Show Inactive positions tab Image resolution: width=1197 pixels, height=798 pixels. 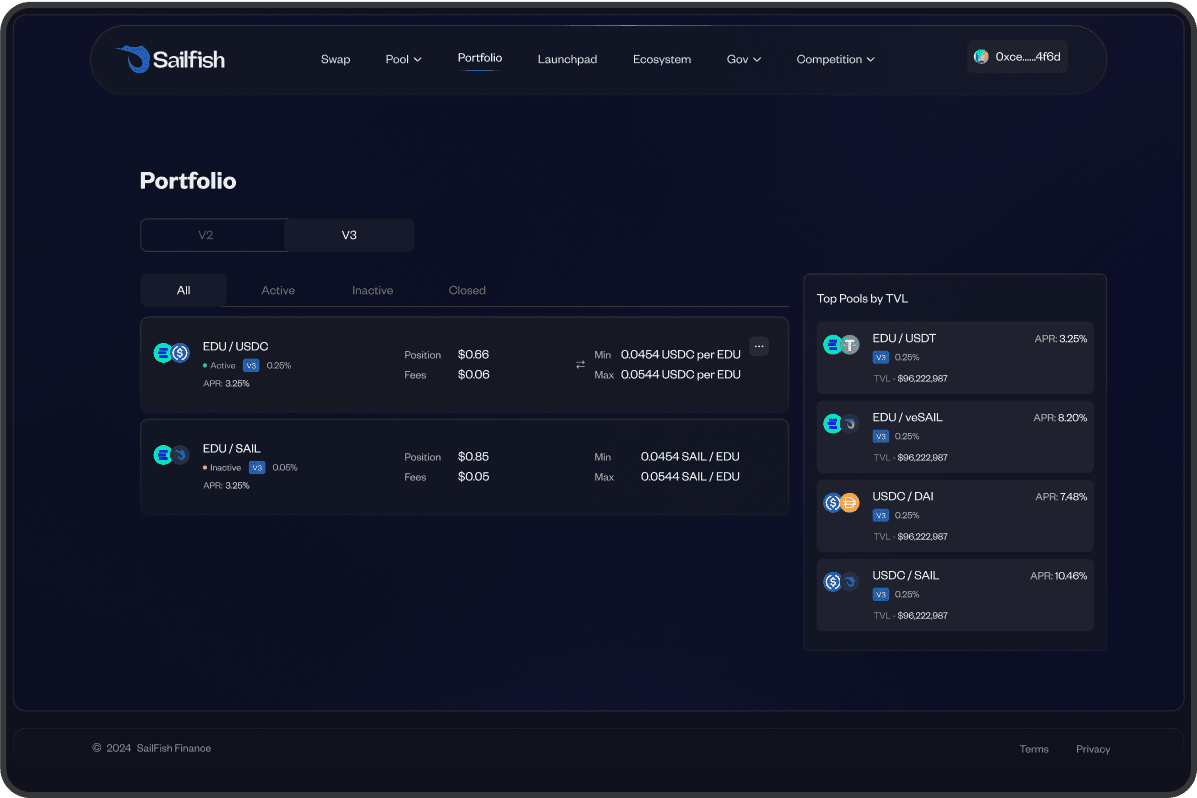[x=372, y=290]
